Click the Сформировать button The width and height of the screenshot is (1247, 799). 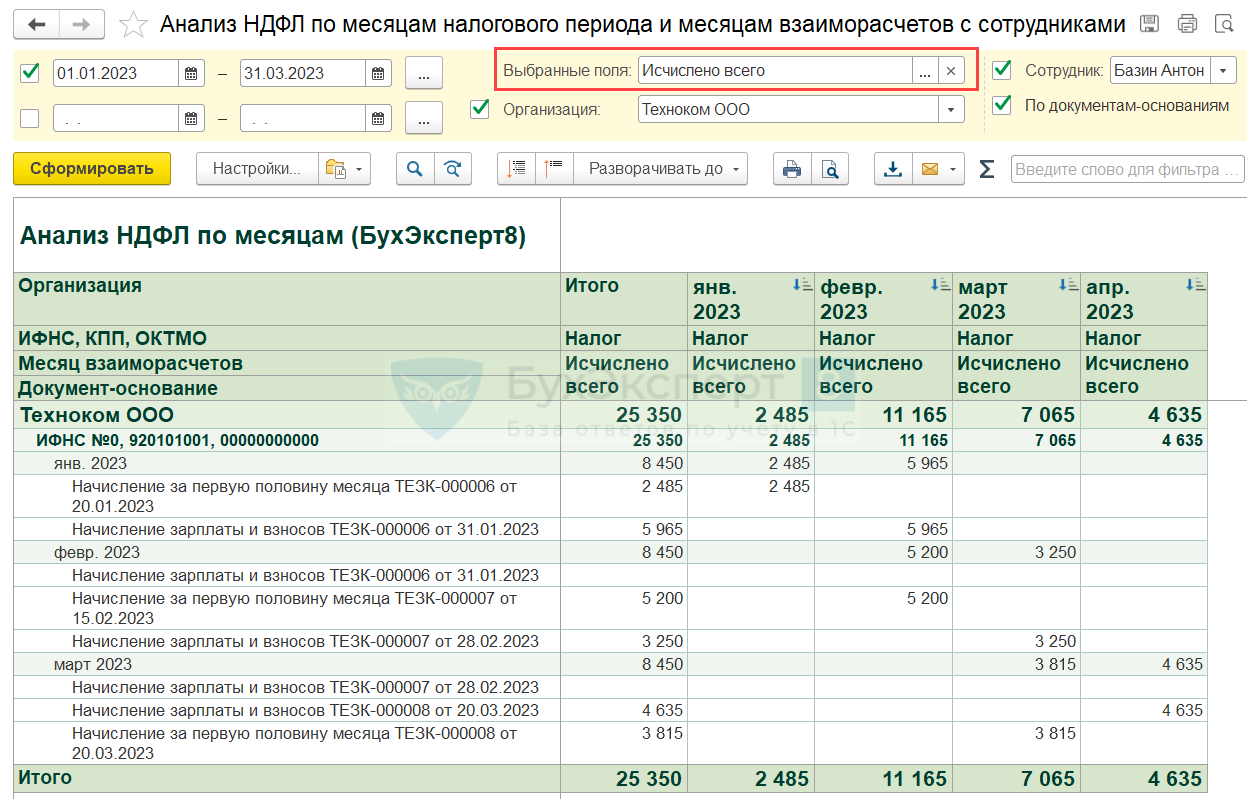pyautogui.click(x=92, y=169)
